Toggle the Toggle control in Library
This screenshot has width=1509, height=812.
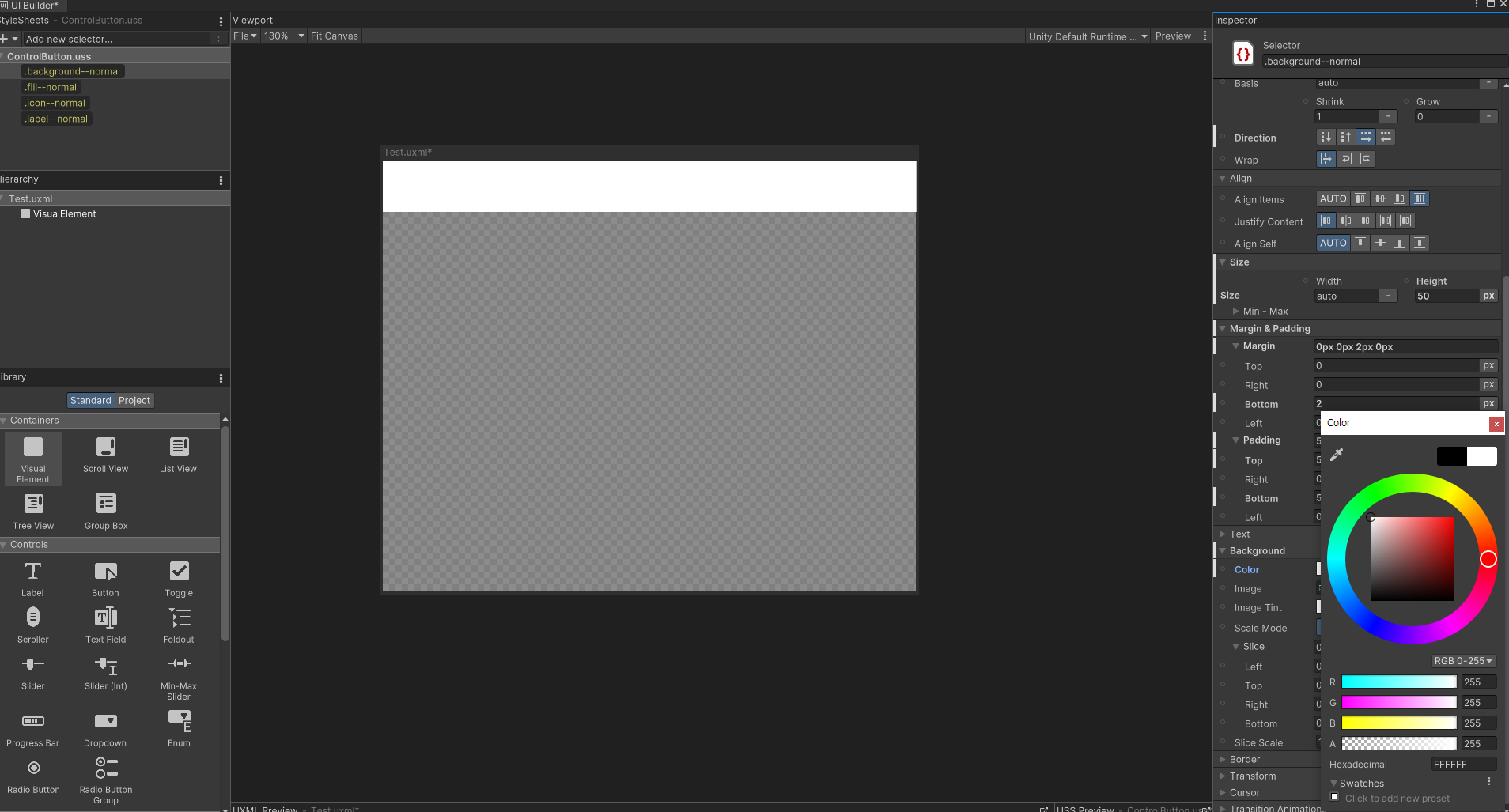pyautogui.click(x=179, y=579)
